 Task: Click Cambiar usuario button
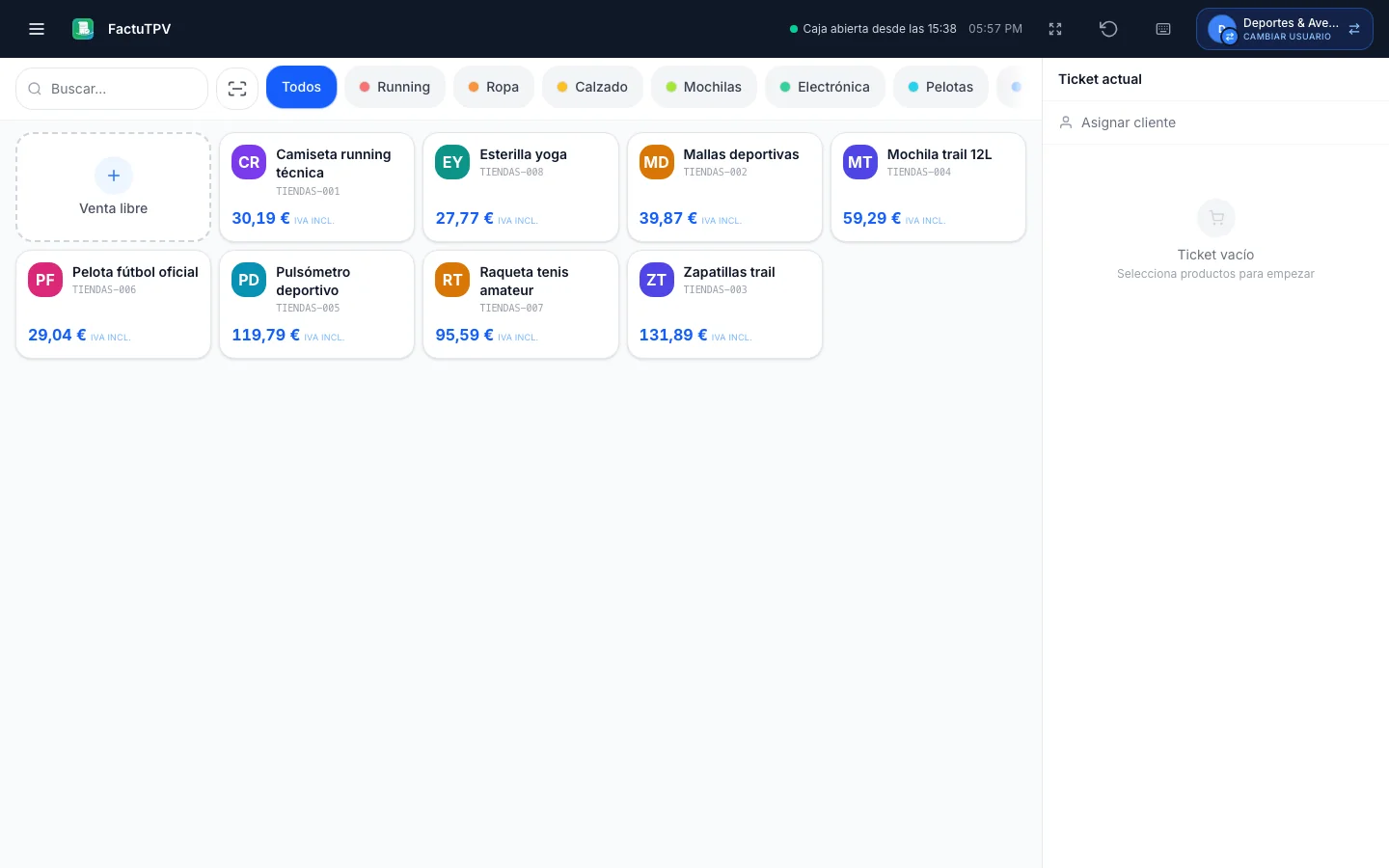1284,29
